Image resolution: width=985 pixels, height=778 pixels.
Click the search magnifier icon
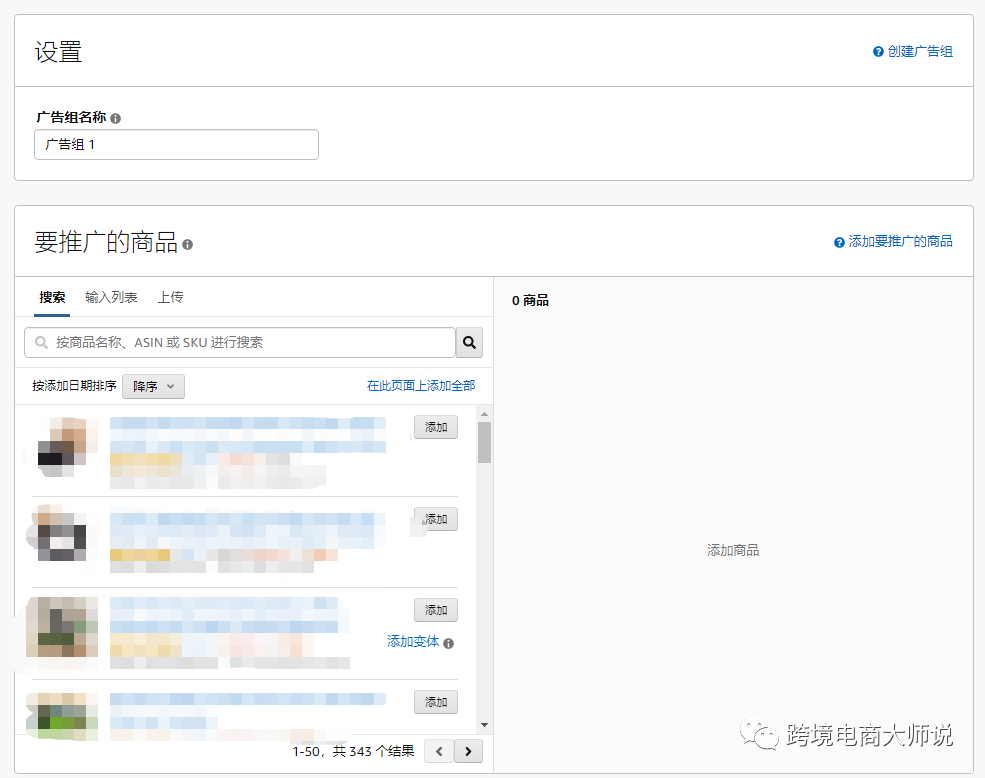tap(469, 342)
